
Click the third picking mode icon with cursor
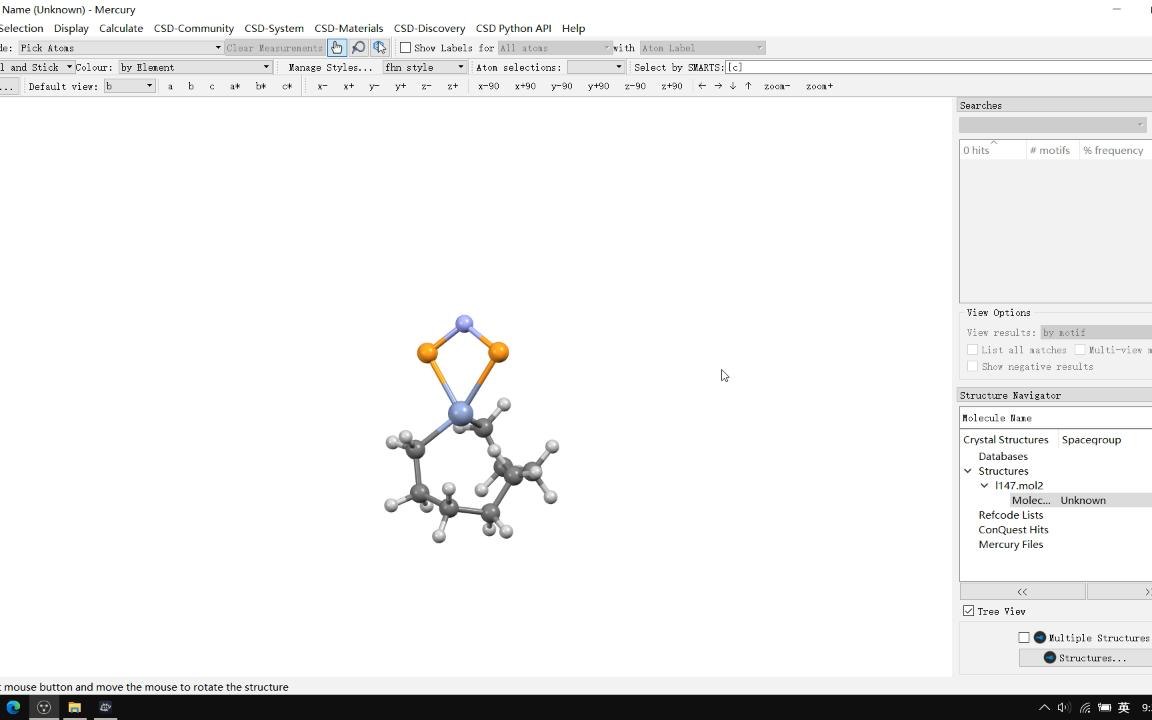click(379, 47)
